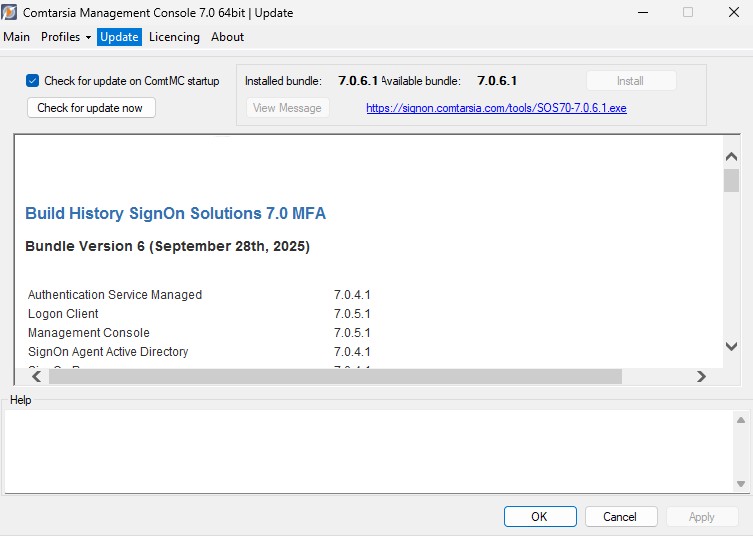Open the Main menu

point(16,37)
